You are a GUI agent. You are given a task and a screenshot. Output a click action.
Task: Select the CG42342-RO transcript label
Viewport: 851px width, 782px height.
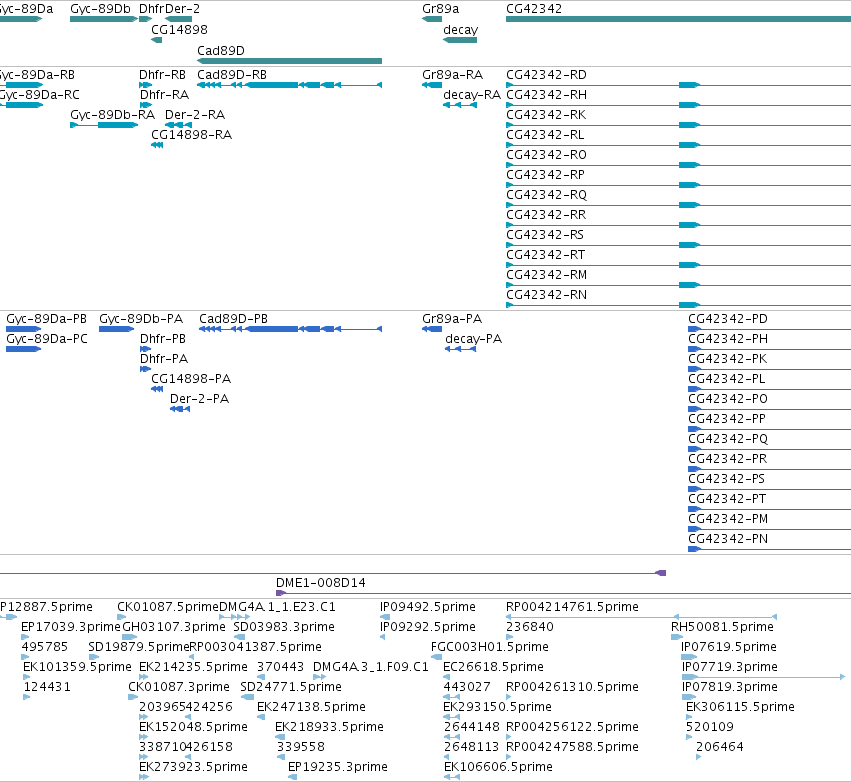(547, 155)
